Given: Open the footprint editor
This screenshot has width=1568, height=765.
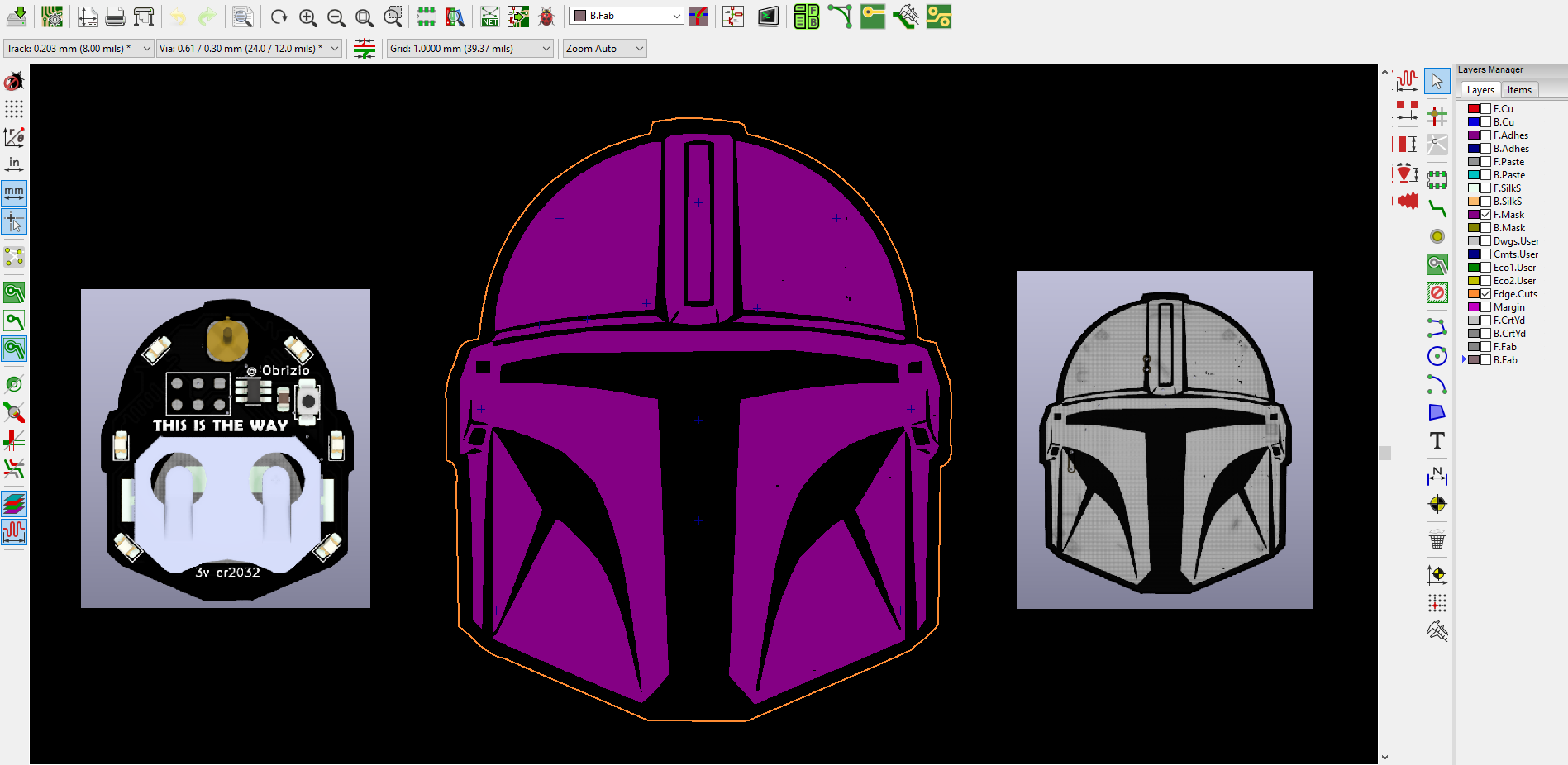Looking at the screenshot, I should (x=427, y=16).
